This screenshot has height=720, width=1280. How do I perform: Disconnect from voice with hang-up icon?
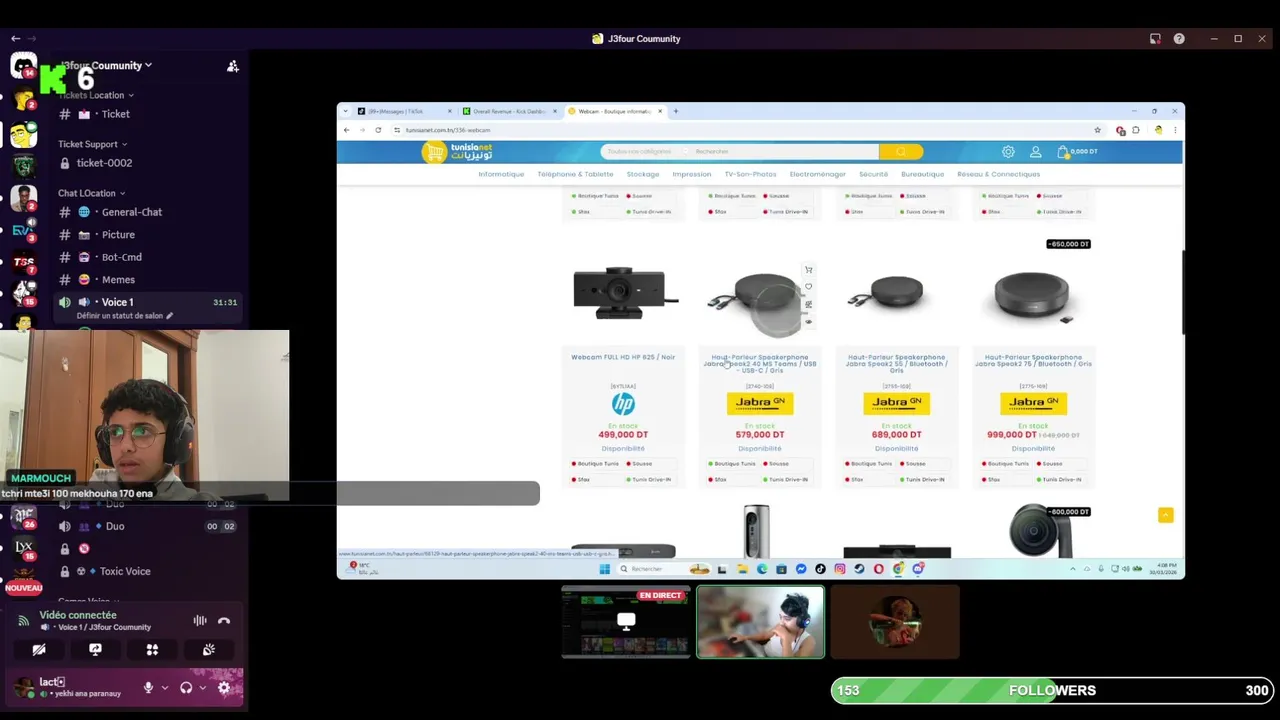224,621
